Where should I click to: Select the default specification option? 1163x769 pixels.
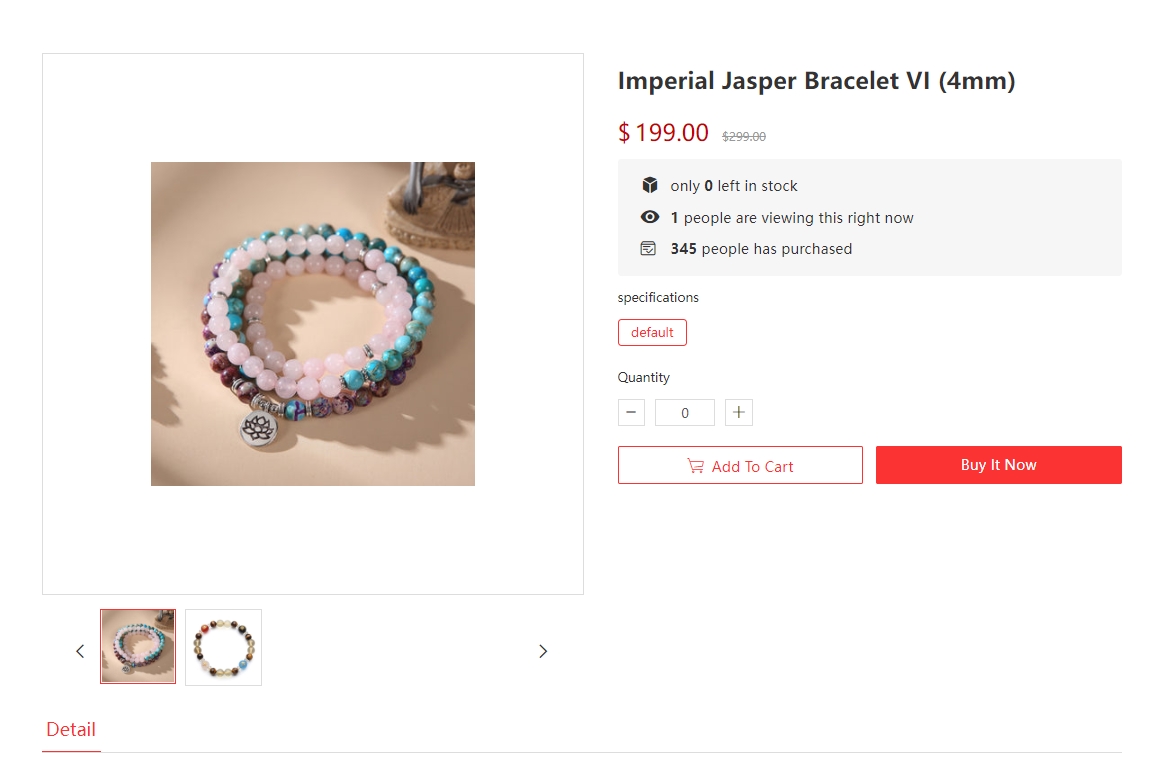click(x=652, y=332)
